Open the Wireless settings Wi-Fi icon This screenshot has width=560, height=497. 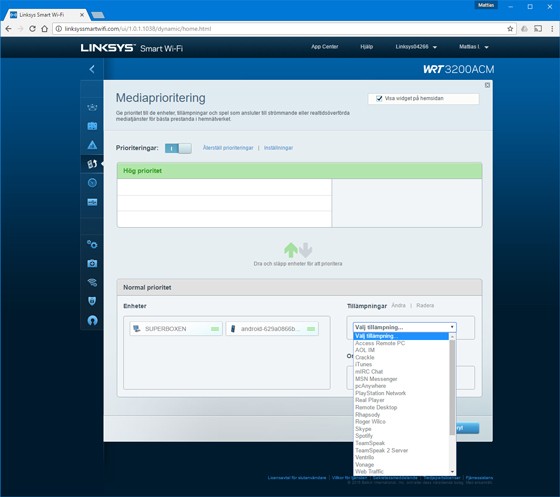click(92, 282)
